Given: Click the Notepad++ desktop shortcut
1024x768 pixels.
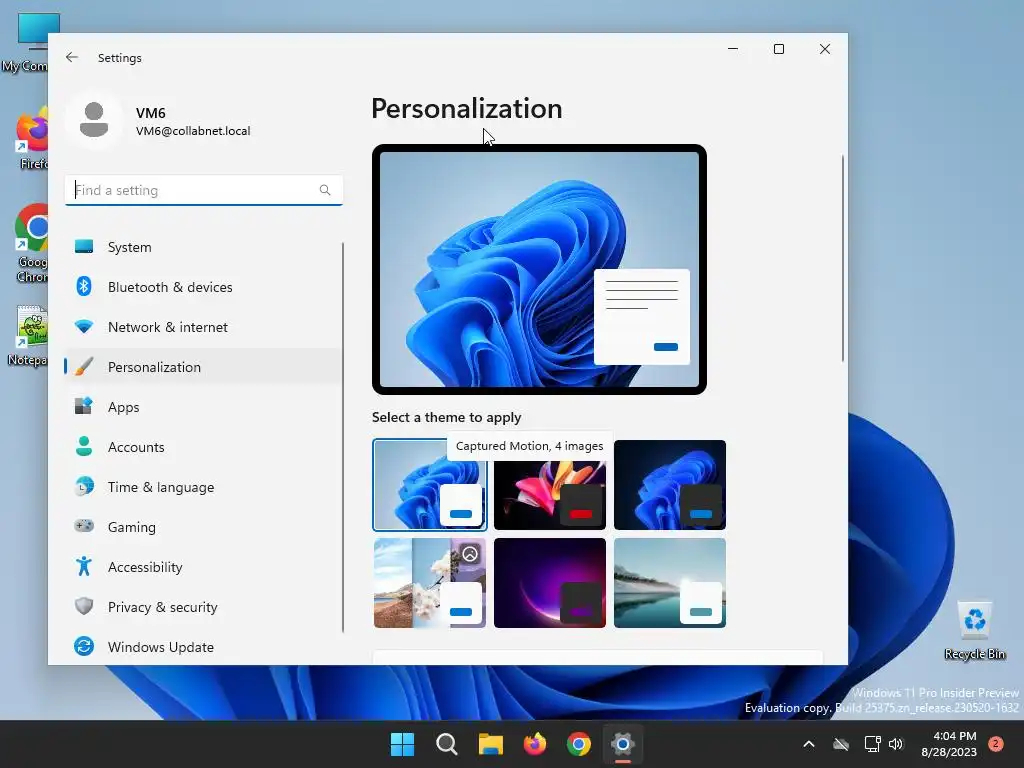Looking at the screenshot, I should click(x=27, y=336).
